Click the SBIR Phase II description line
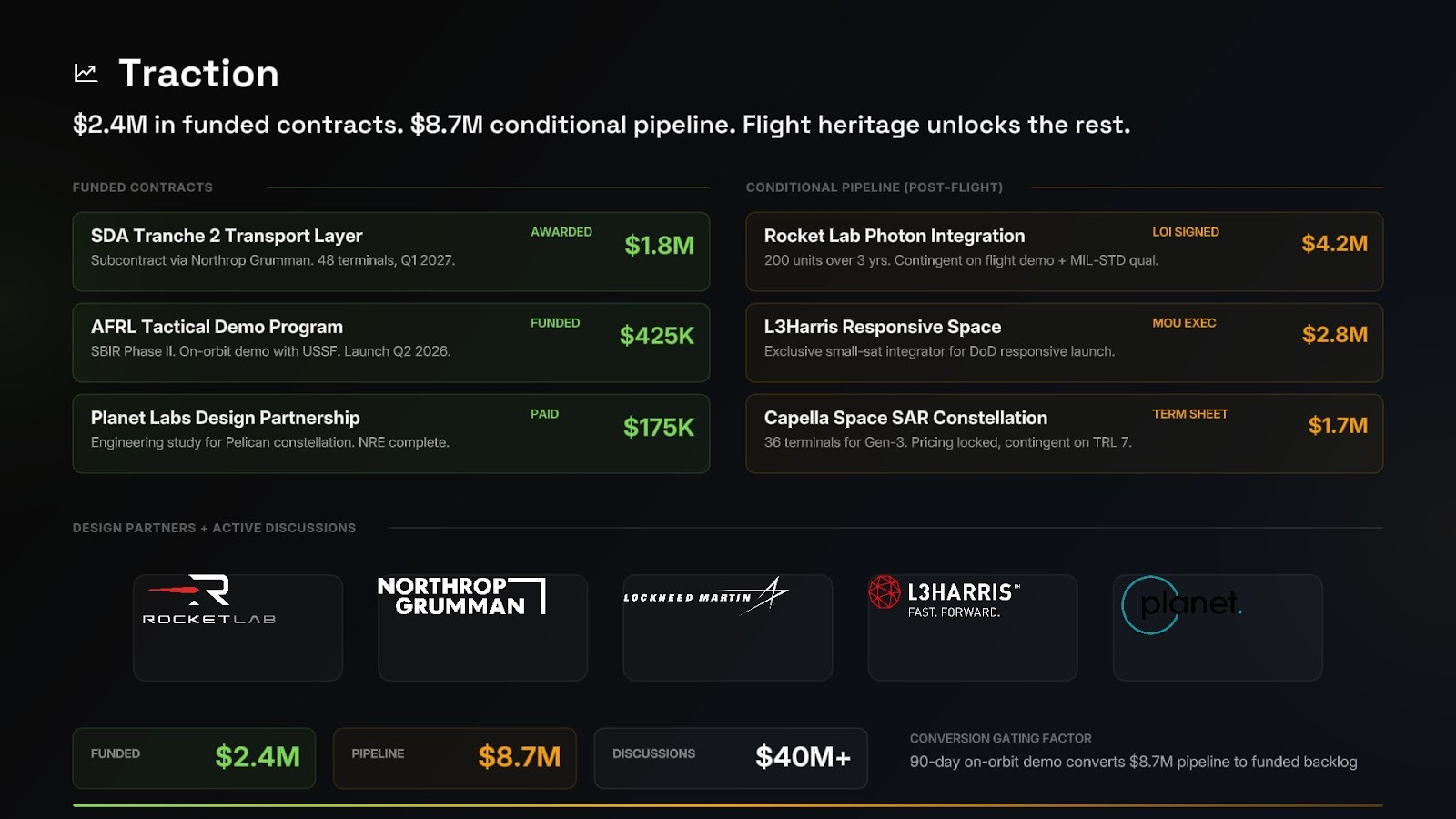The width and height of the screenshot is (1456, 819). [271, 351]
